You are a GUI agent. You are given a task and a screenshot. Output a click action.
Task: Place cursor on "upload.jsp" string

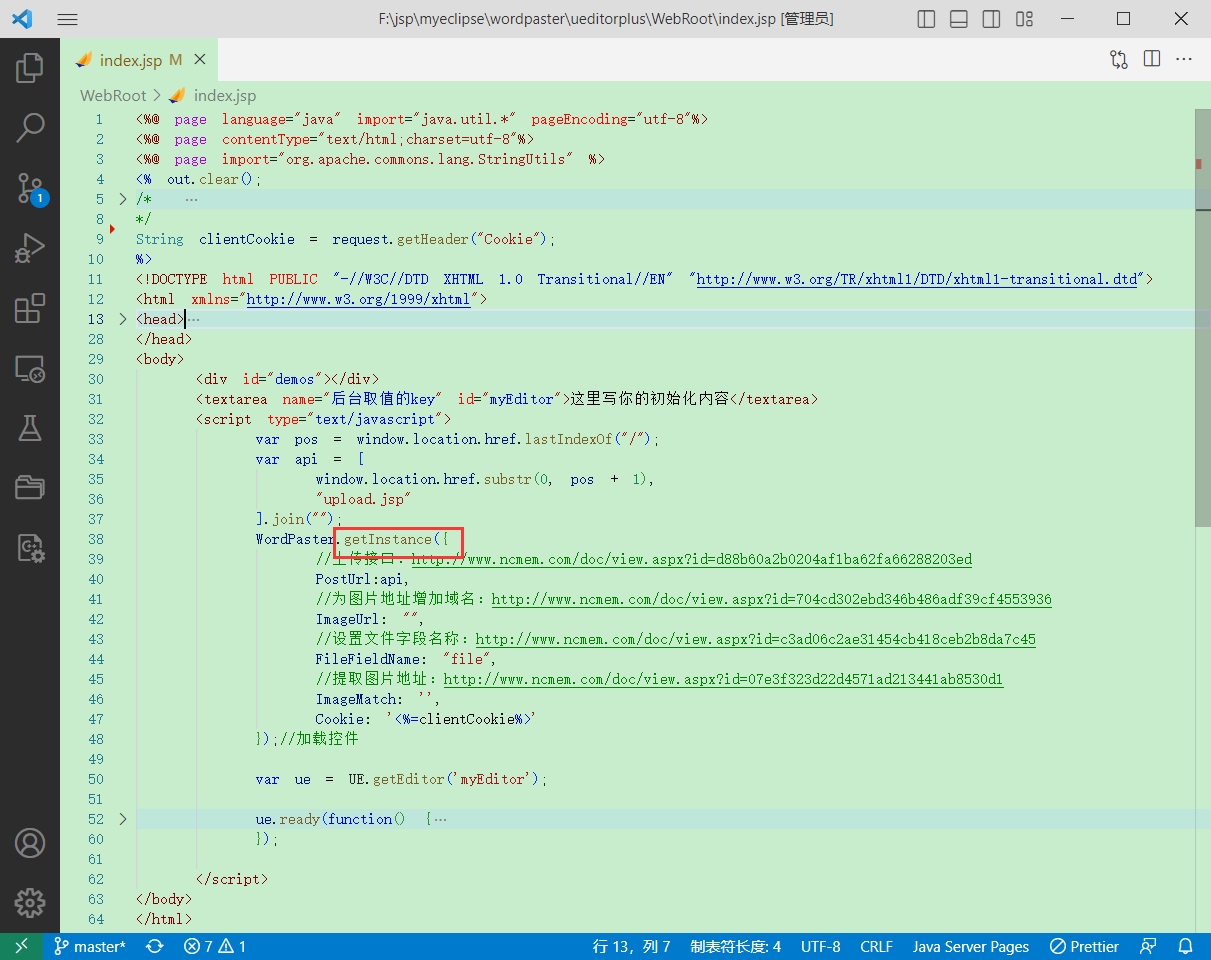point(363,499)
